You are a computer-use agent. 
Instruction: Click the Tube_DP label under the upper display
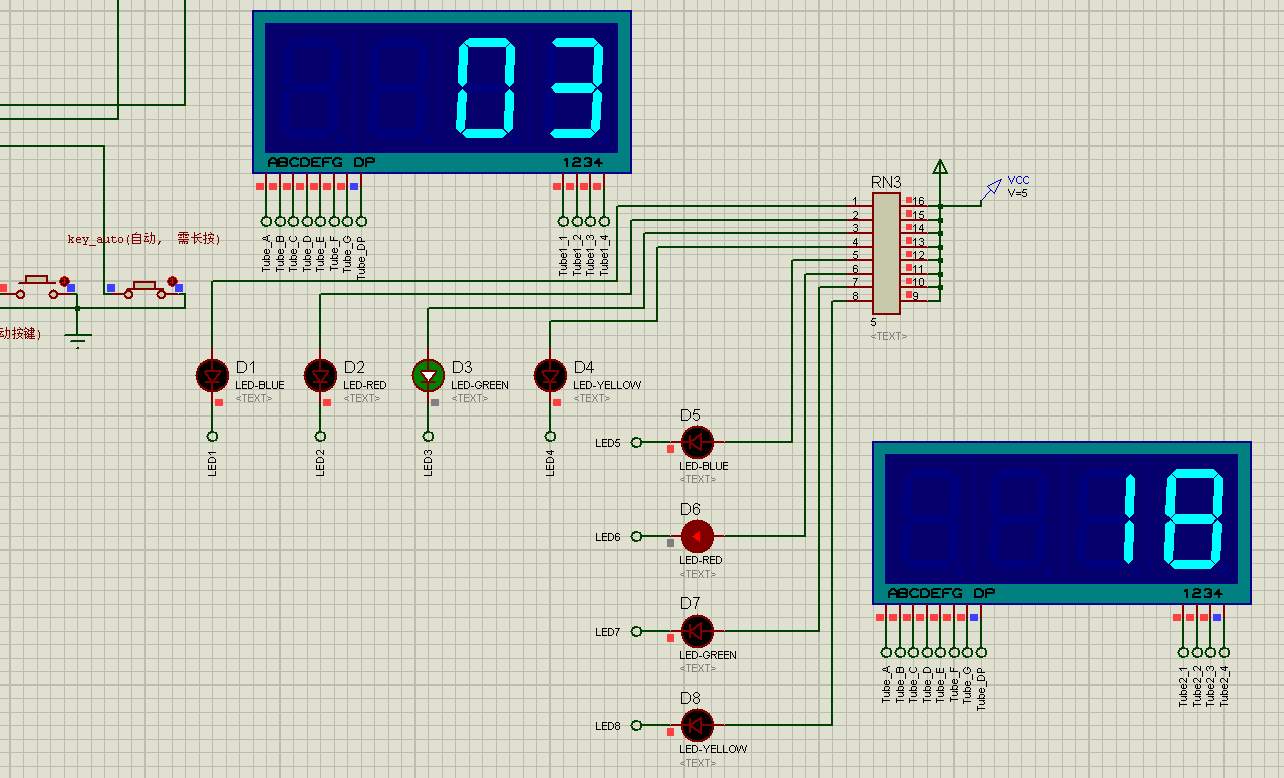coord(361,256)
